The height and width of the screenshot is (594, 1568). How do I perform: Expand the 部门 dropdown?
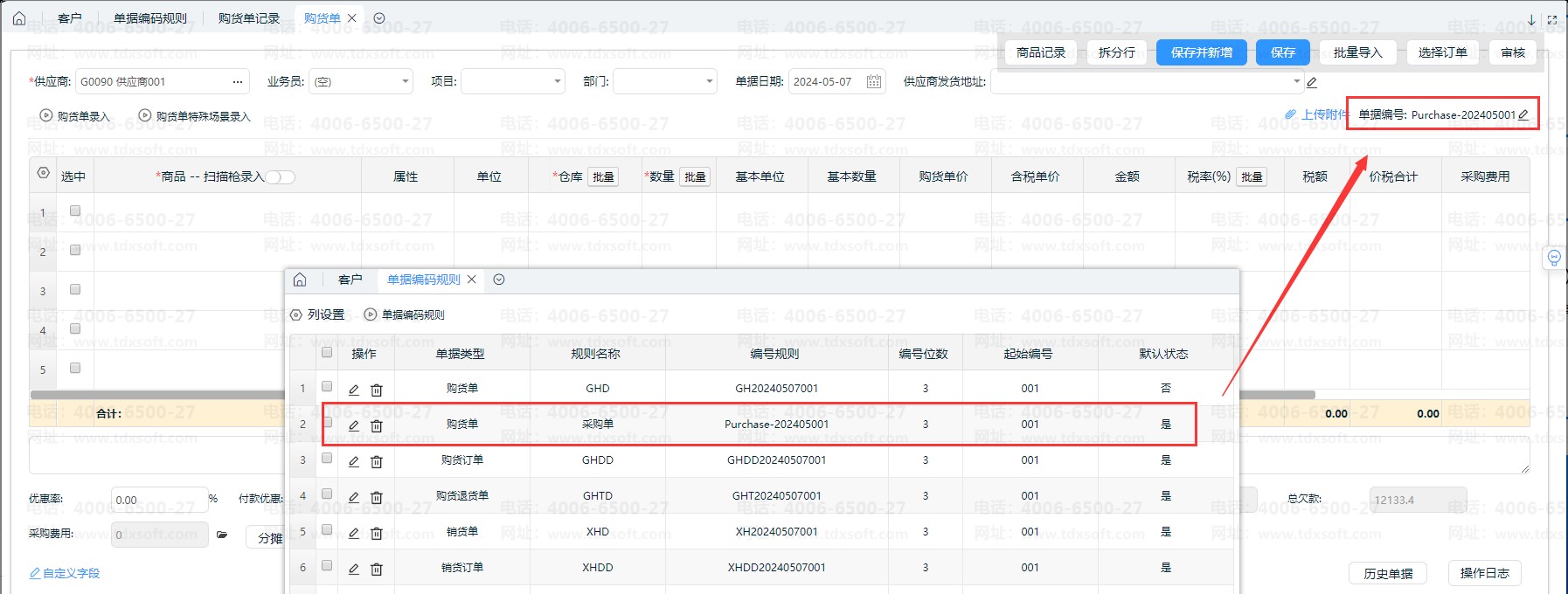710,81
